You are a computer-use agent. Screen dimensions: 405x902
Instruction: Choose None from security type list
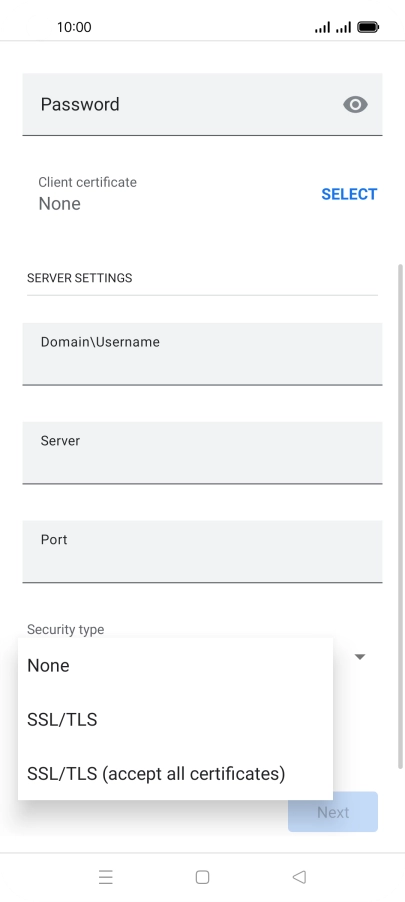click(175, 666)
